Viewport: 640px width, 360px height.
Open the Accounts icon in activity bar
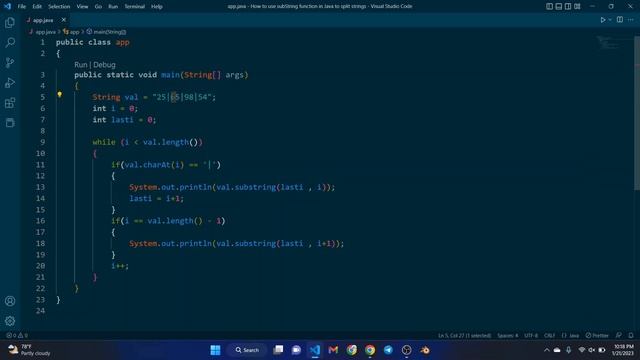[x=10, y=301]
